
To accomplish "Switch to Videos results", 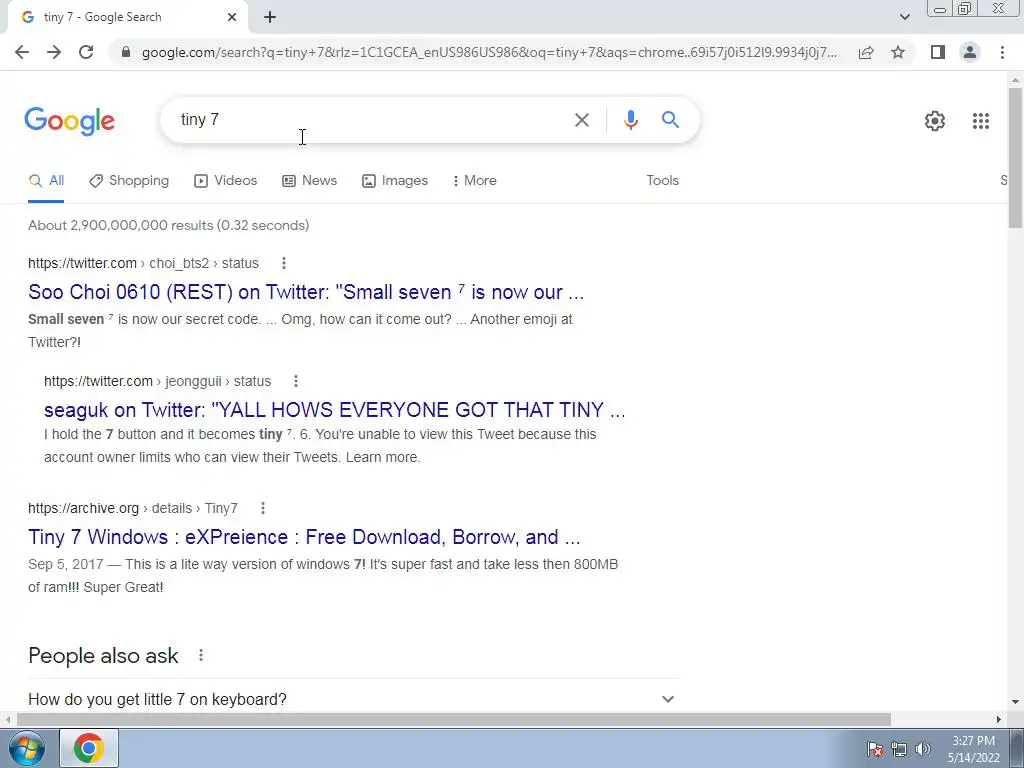I will coord(226,181).
